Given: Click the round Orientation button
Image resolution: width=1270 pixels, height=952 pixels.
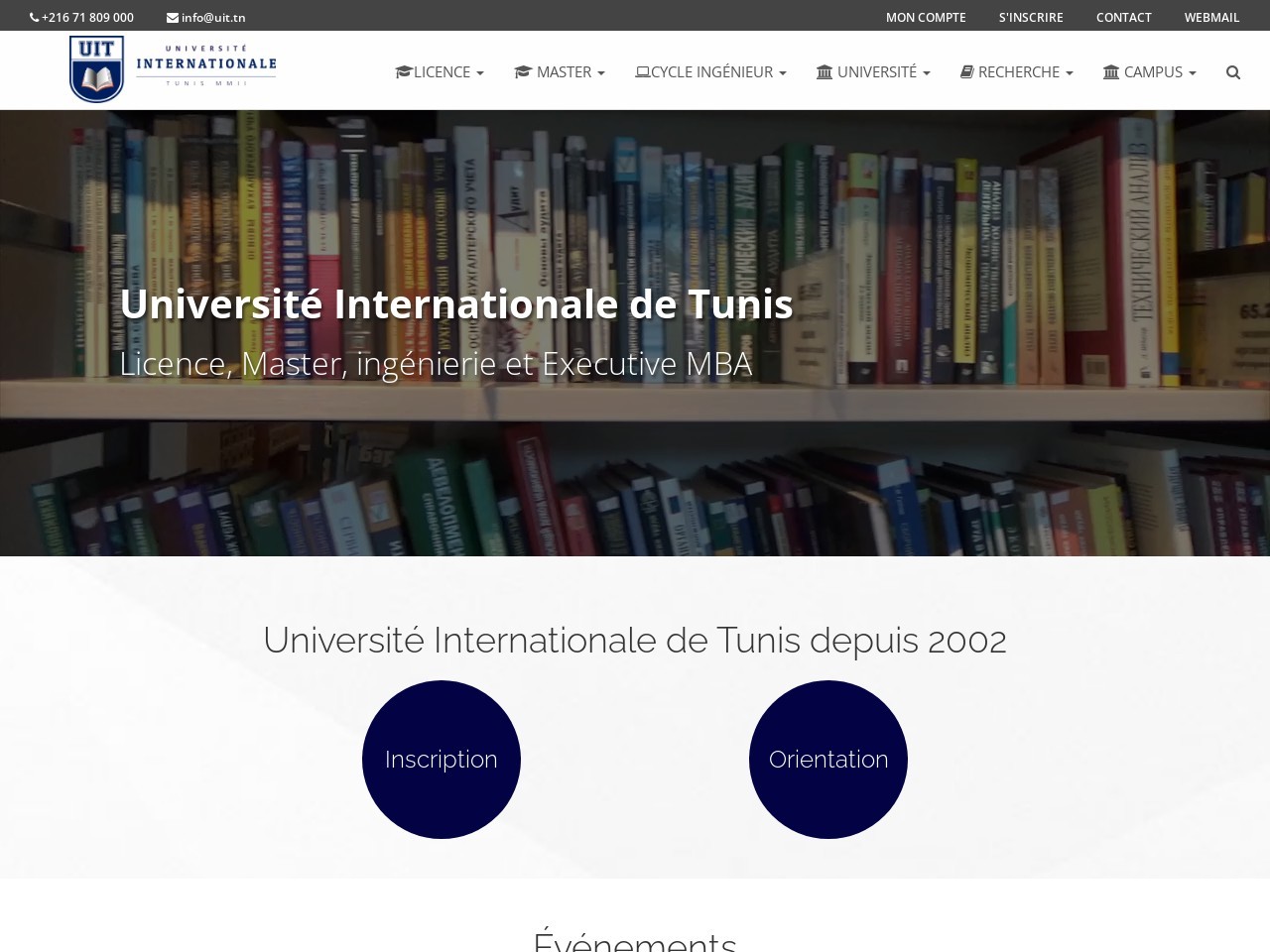Looking at the screenshot, I should [x=828, y=760].
